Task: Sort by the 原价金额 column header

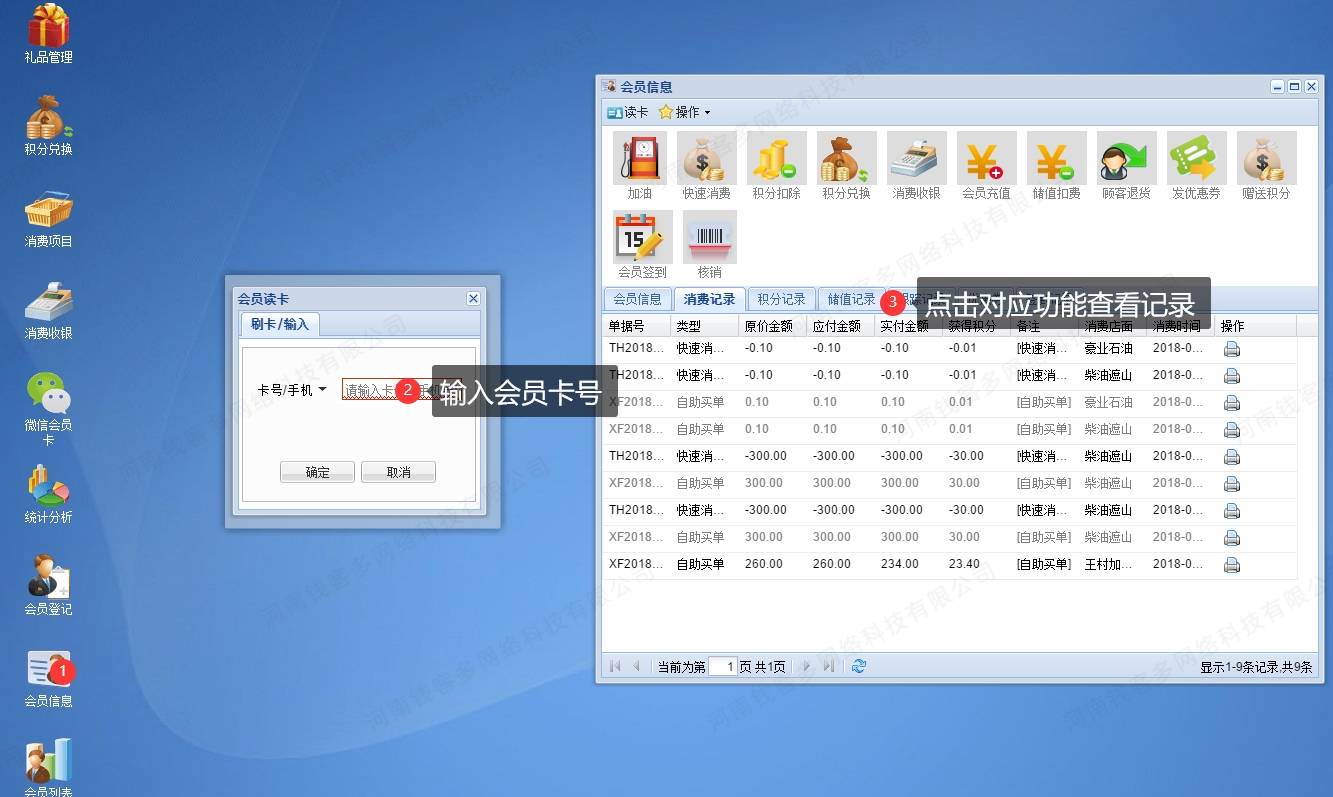Action: 773,326
